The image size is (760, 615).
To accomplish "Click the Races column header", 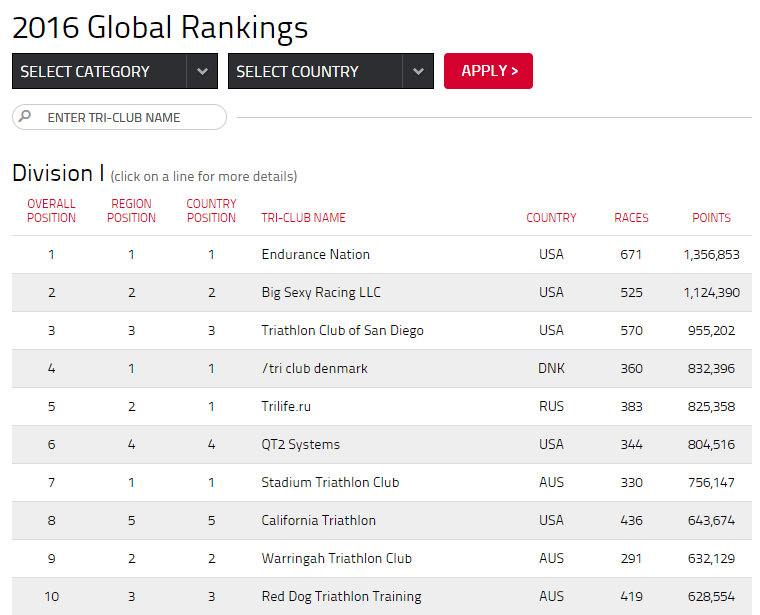I will coord(631,218).
